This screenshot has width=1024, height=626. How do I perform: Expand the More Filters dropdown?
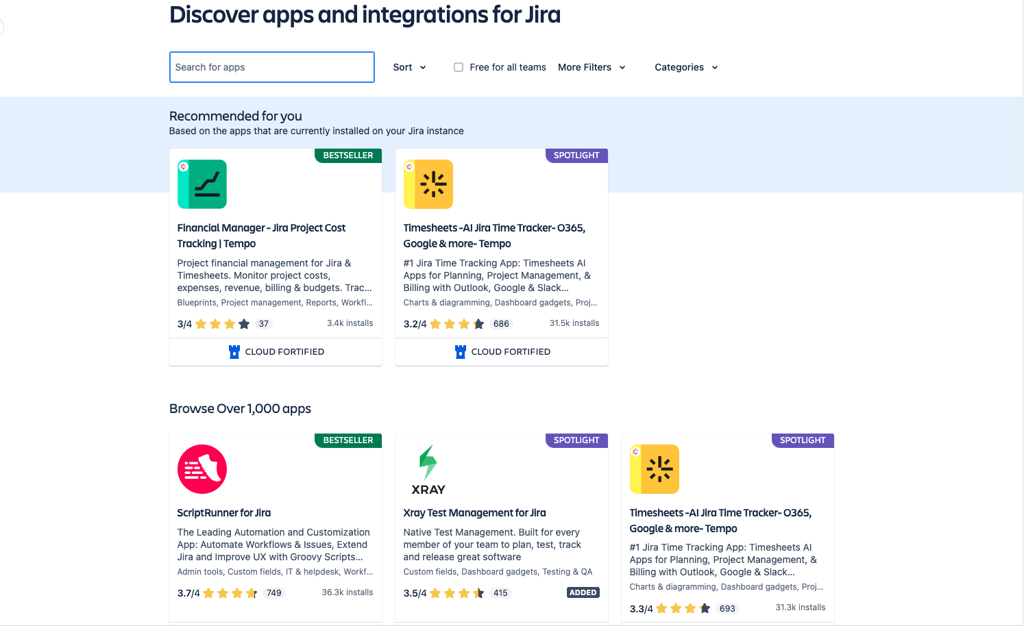click(x=592, y=67)
